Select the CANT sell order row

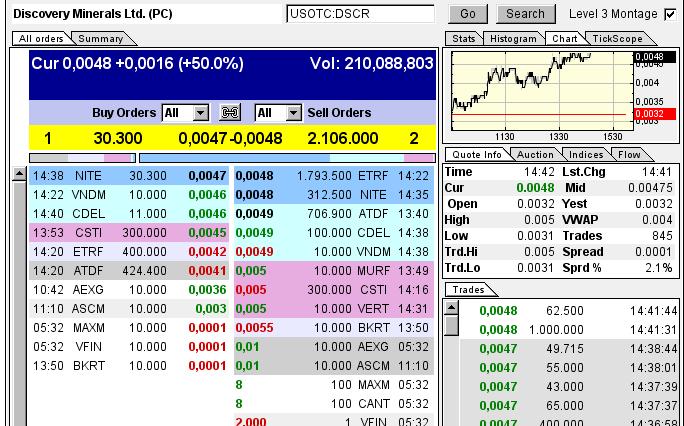[334, 404]
